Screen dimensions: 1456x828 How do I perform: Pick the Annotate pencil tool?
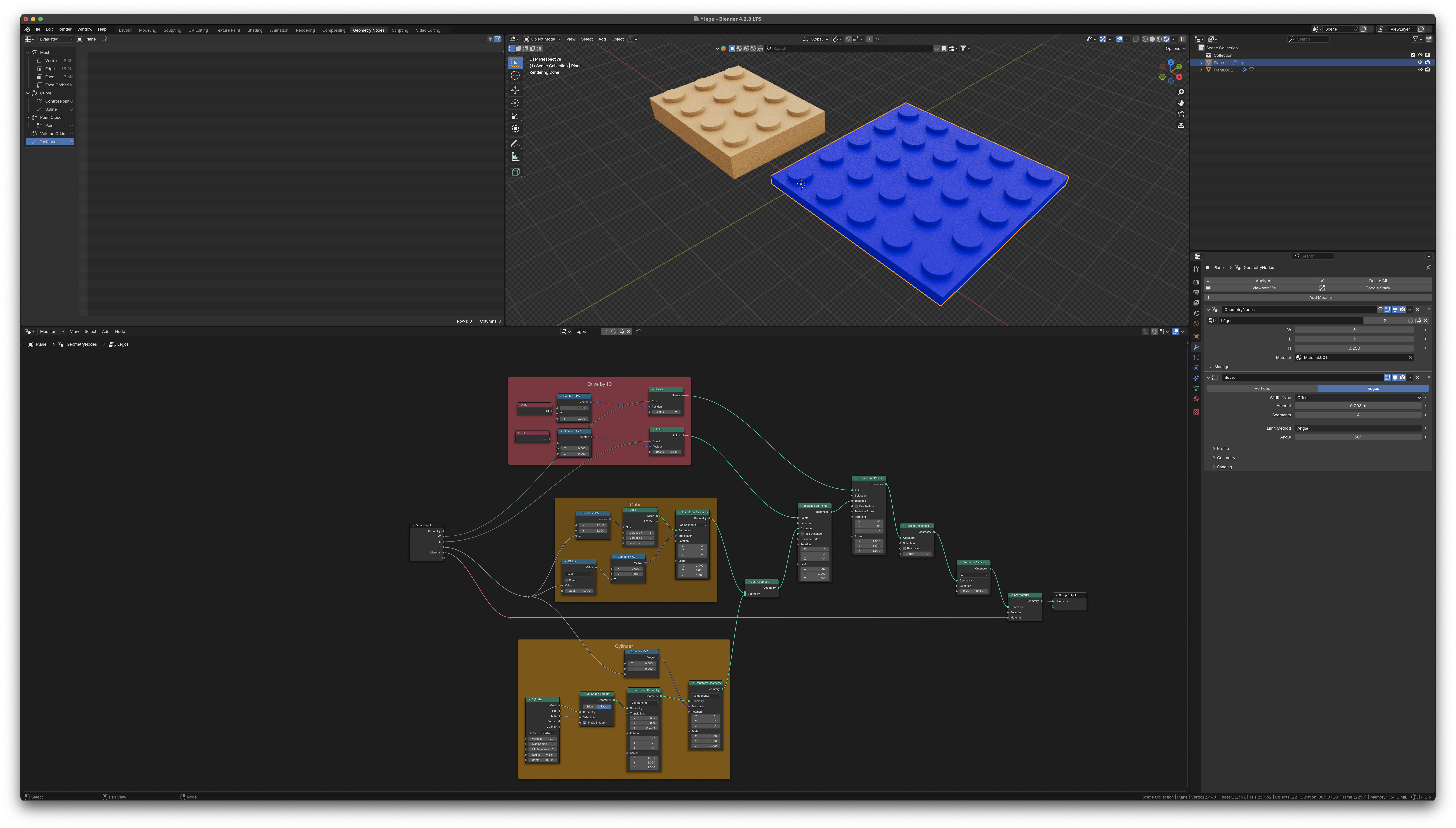click(x=515, y=144)
